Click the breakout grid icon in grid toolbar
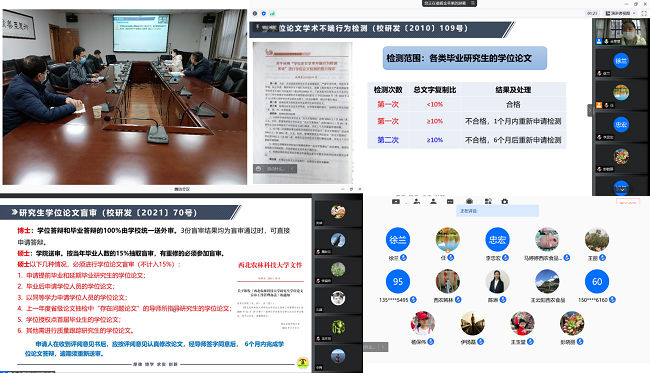 pos(488,201)
